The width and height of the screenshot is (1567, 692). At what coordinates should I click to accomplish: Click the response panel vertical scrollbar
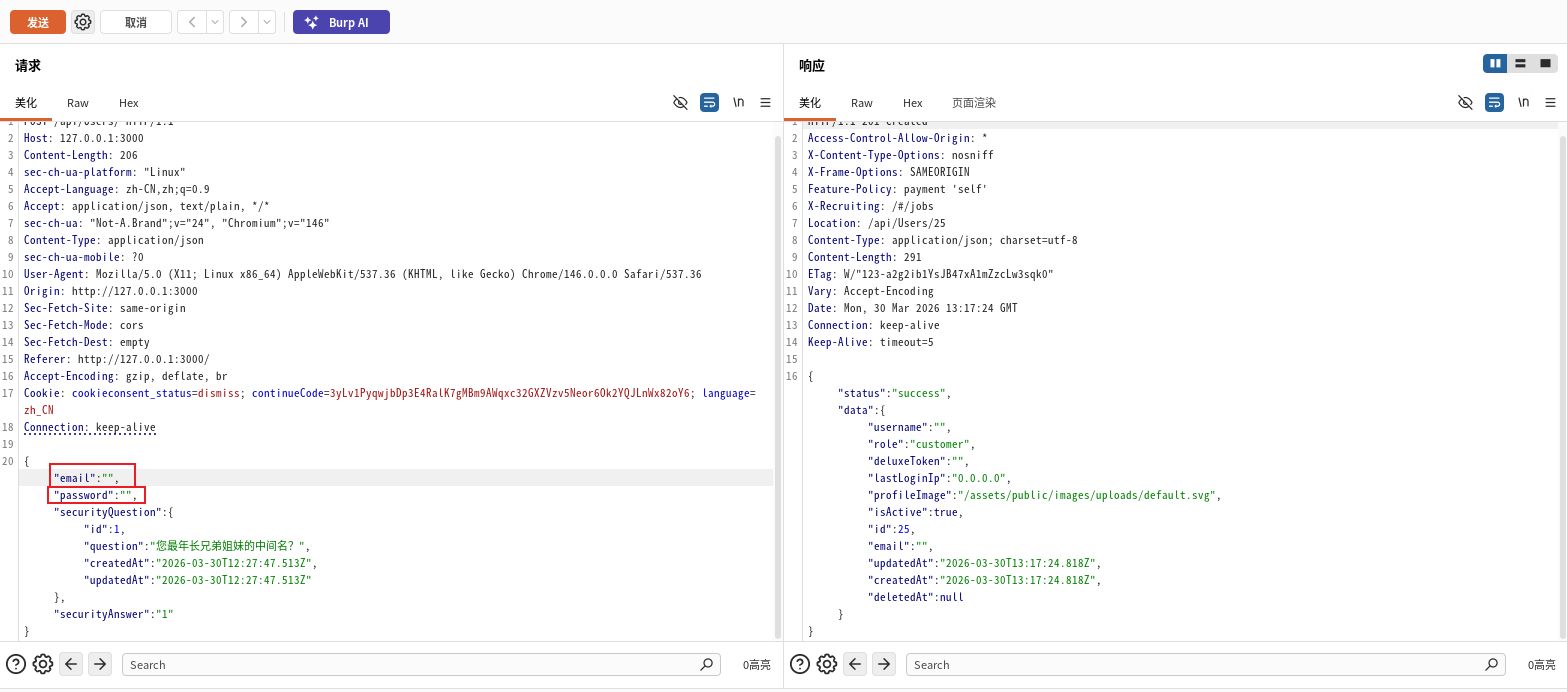pyautogui.click(x=1563, y=387)
